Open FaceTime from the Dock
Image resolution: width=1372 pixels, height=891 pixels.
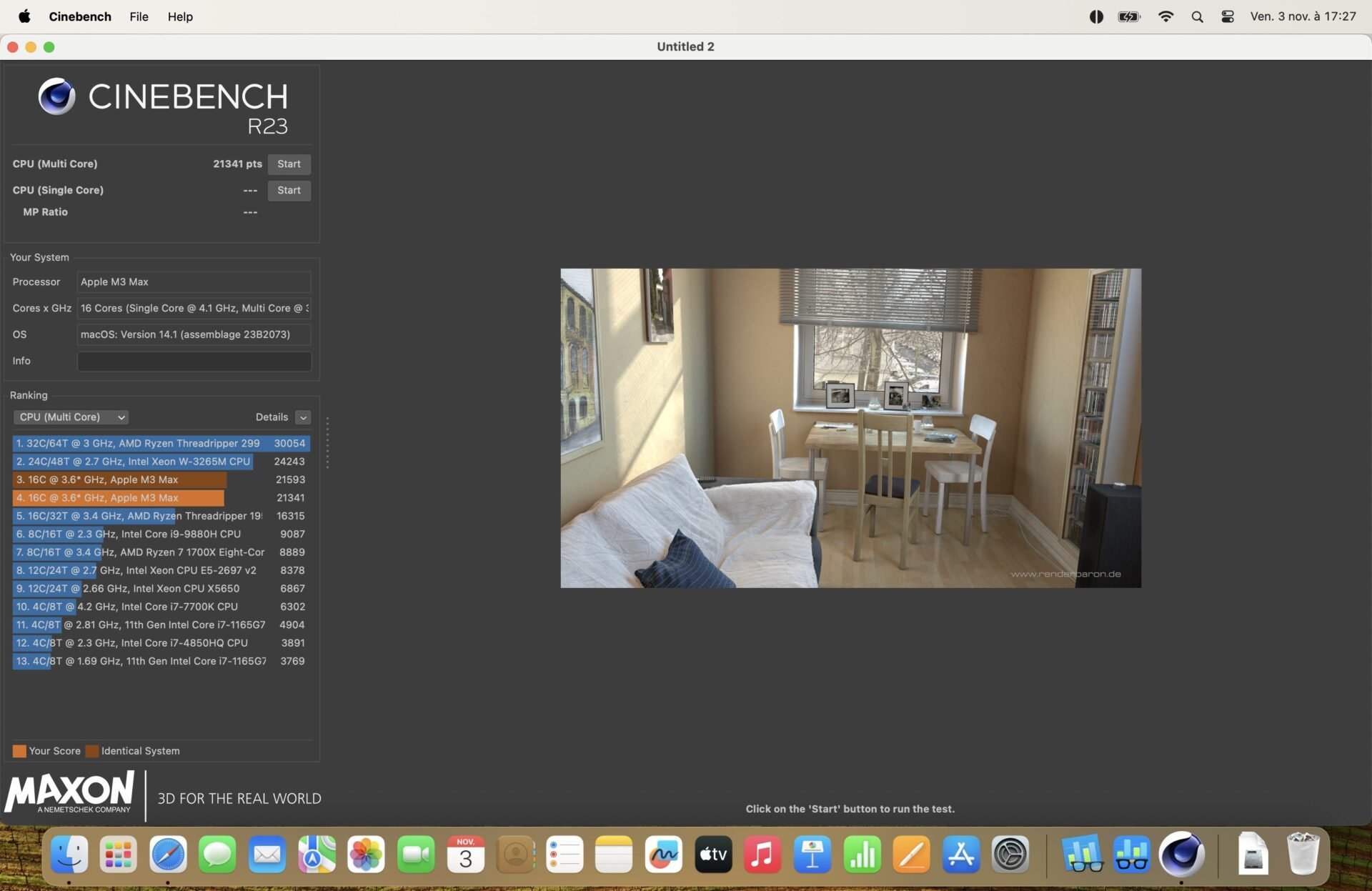click(416, 855)
